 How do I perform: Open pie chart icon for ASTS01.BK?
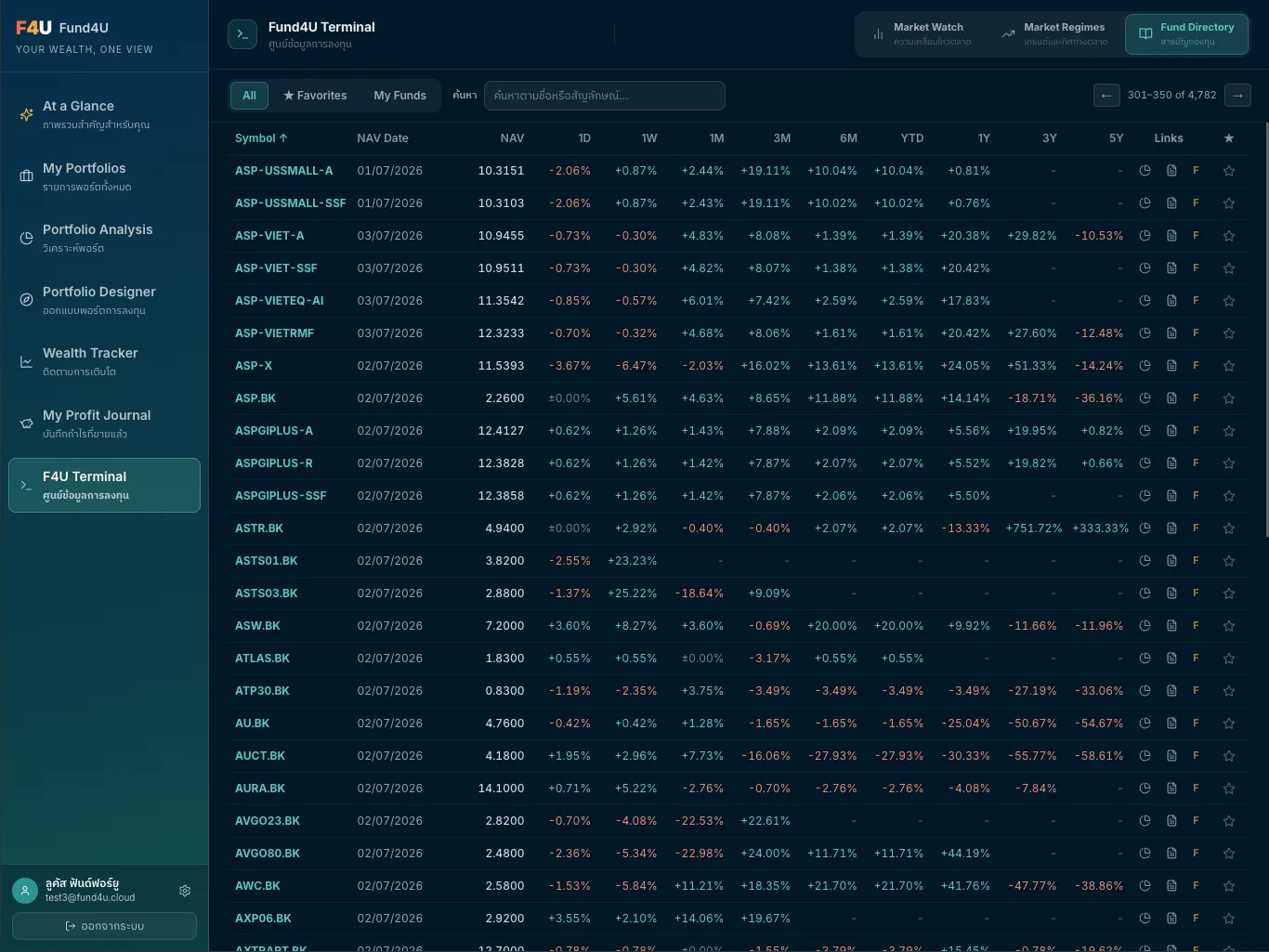click(x=1145, y=561)
